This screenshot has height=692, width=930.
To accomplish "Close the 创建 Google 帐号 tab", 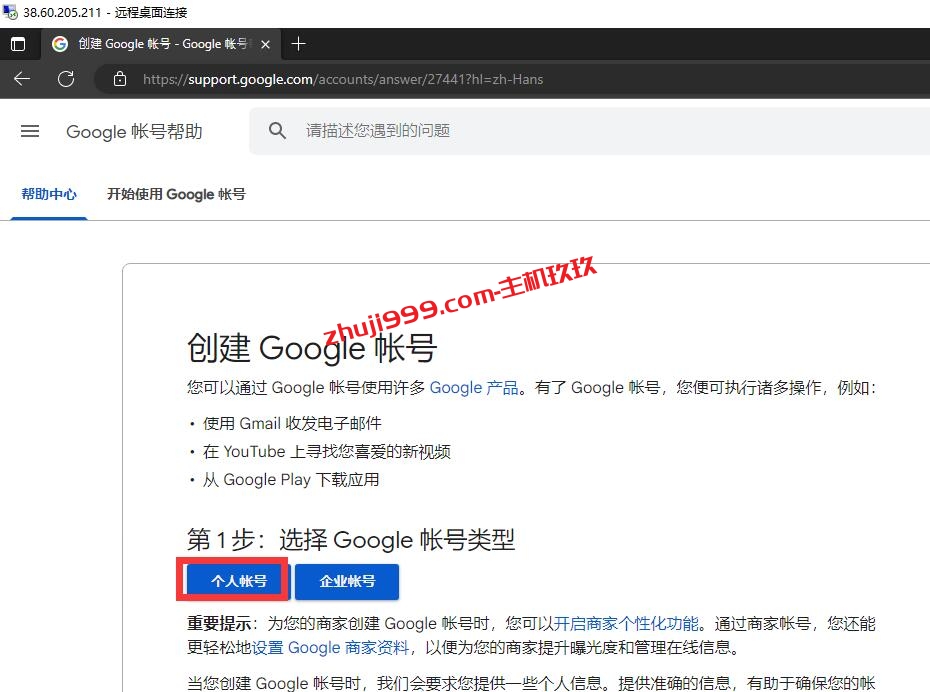I will (266, 44).
